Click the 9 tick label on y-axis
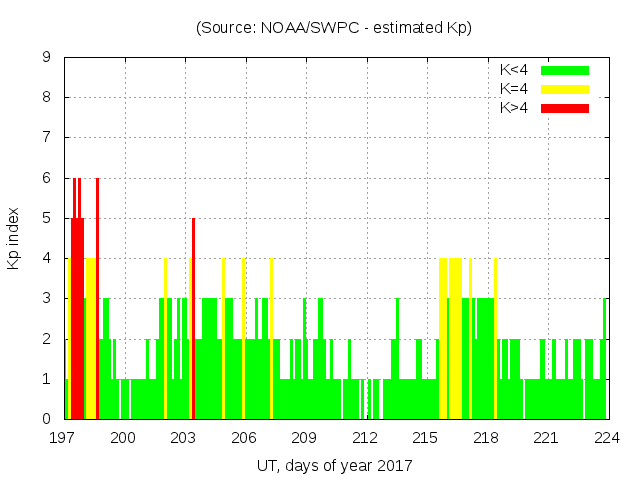 pos(46,58)
